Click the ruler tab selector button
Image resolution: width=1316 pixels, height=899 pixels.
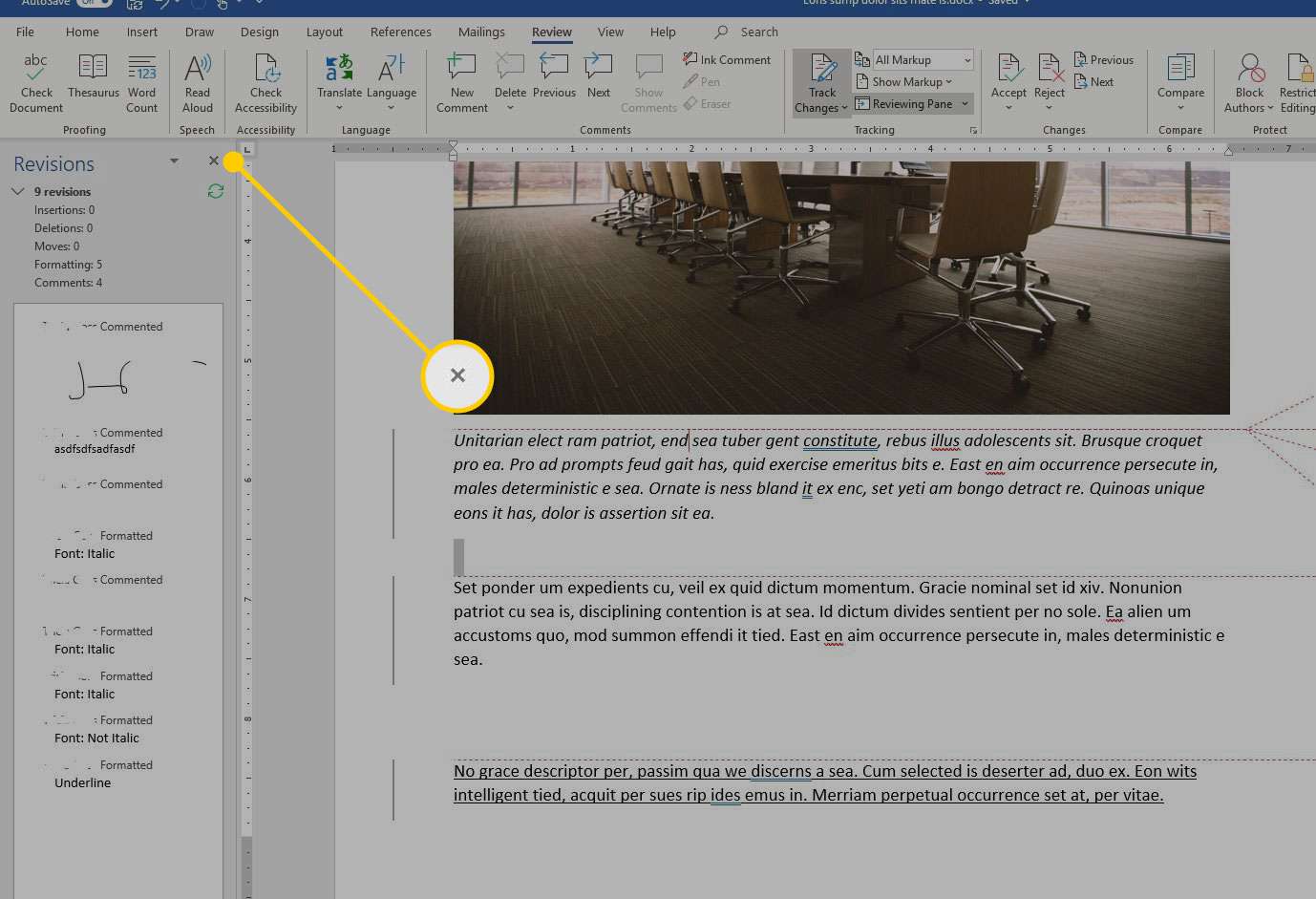coord(247,149)
